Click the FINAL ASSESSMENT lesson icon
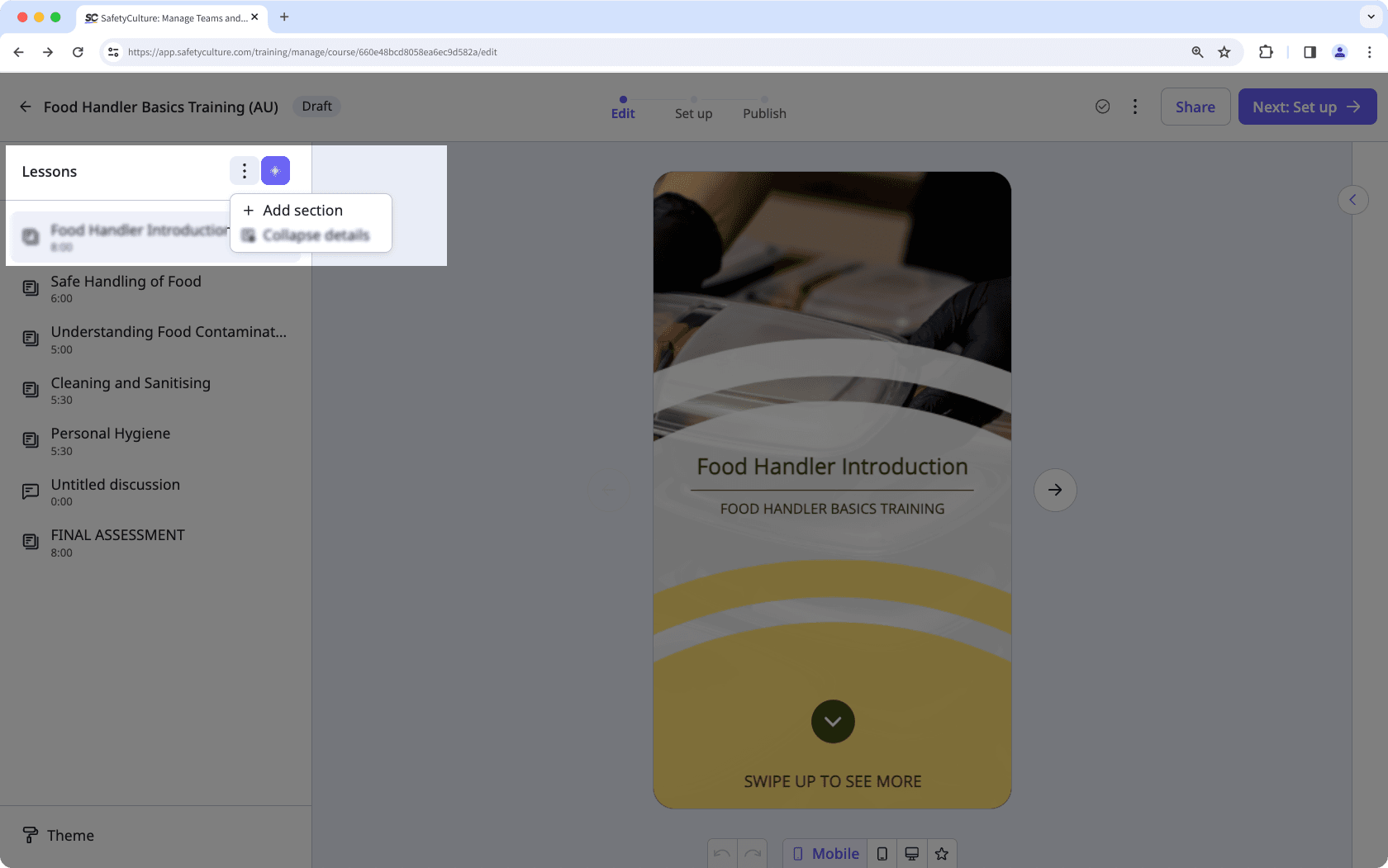The height and width of the screenshot is (868, 1388). pos(31,541)
